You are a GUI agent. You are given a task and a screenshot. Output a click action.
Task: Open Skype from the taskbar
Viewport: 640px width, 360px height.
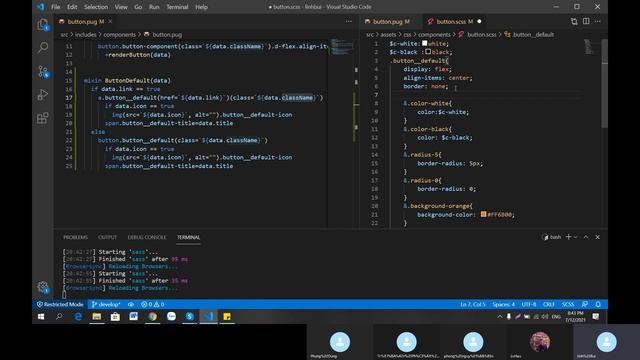[190, 316]
